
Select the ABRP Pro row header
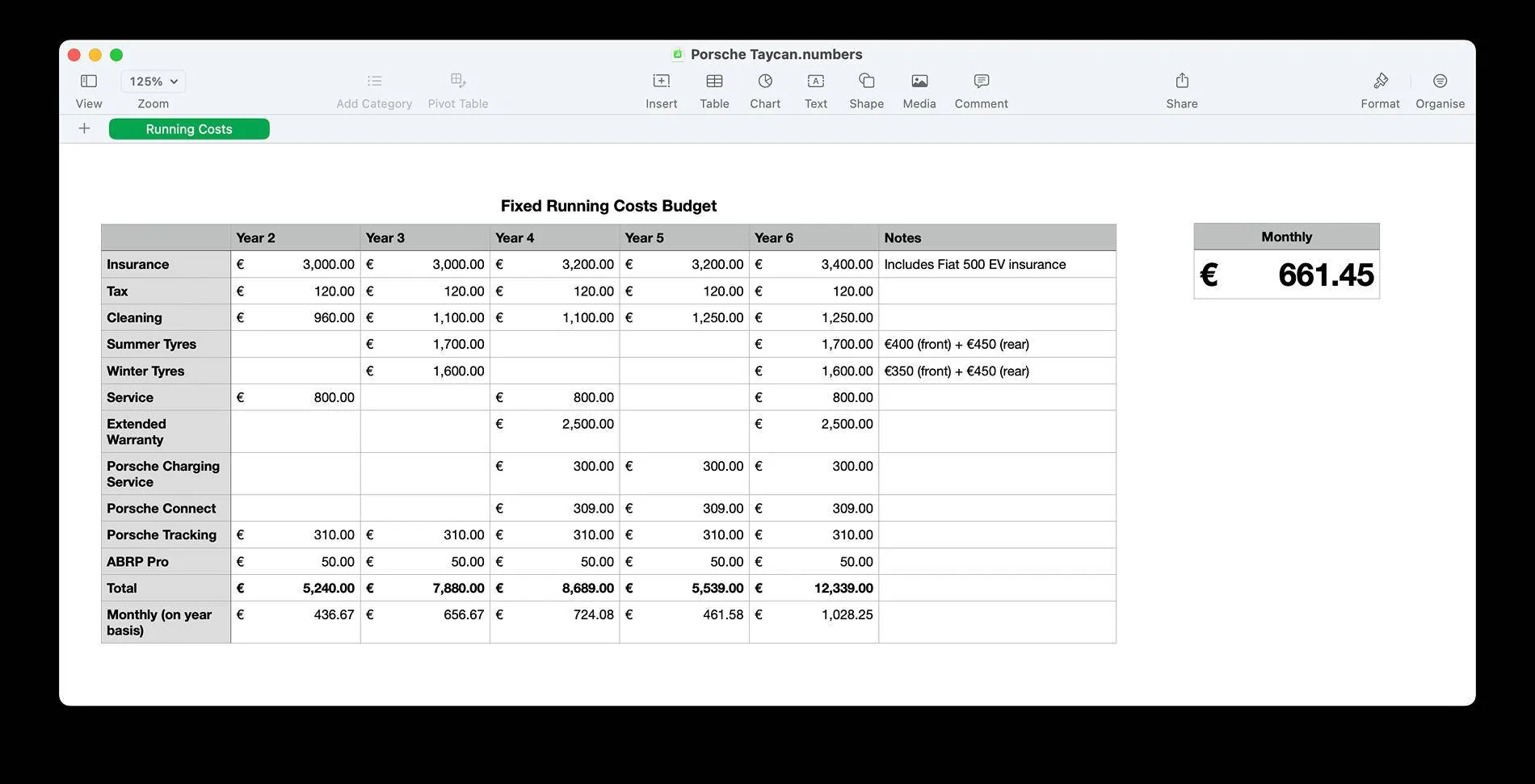(166, 561)
